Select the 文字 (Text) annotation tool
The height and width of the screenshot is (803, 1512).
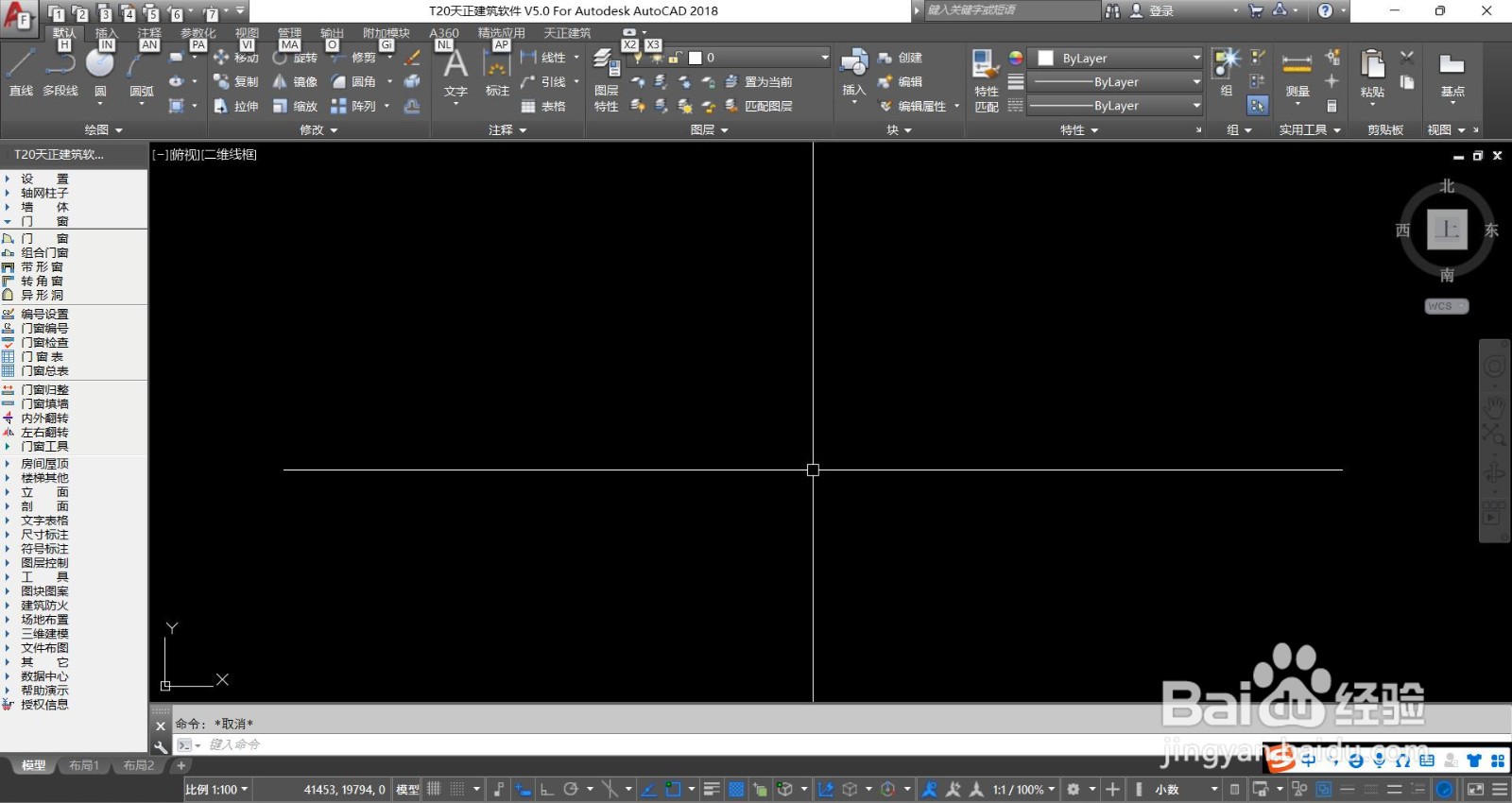point(455,74)
